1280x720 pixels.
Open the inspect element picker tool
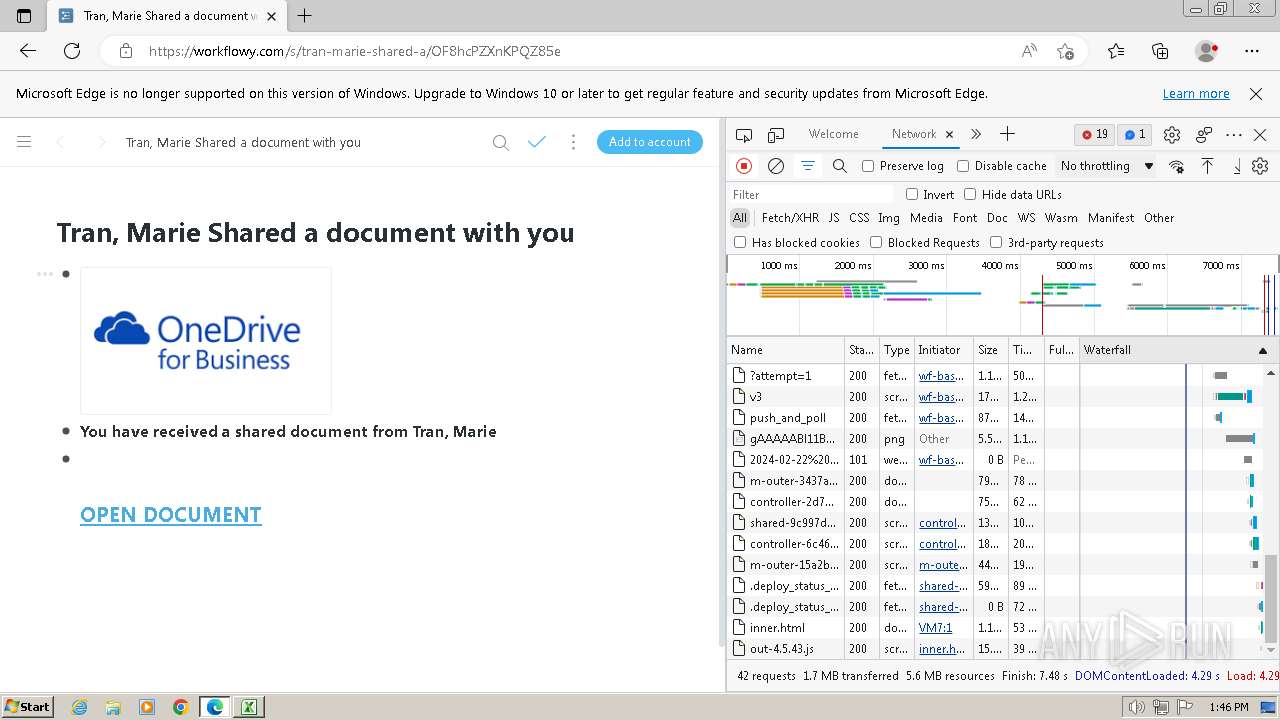click(x=743, y=135)
